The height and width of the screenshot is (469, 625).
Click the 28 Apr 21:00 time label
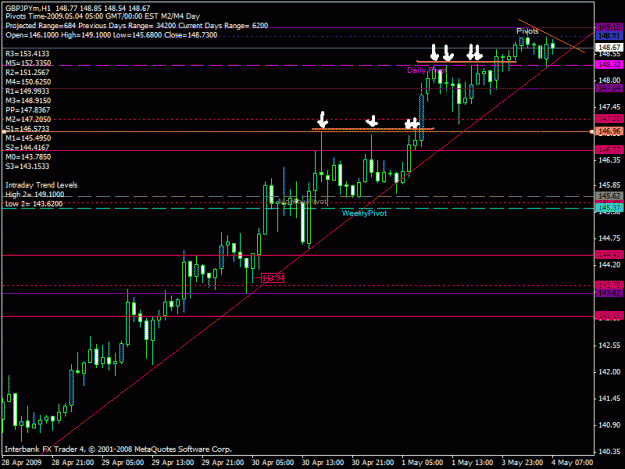click(x=73, y=463)
